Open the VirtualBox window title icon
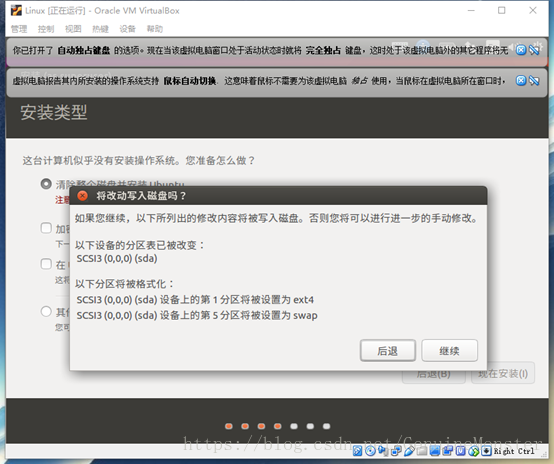 click(x=16, y=11)
